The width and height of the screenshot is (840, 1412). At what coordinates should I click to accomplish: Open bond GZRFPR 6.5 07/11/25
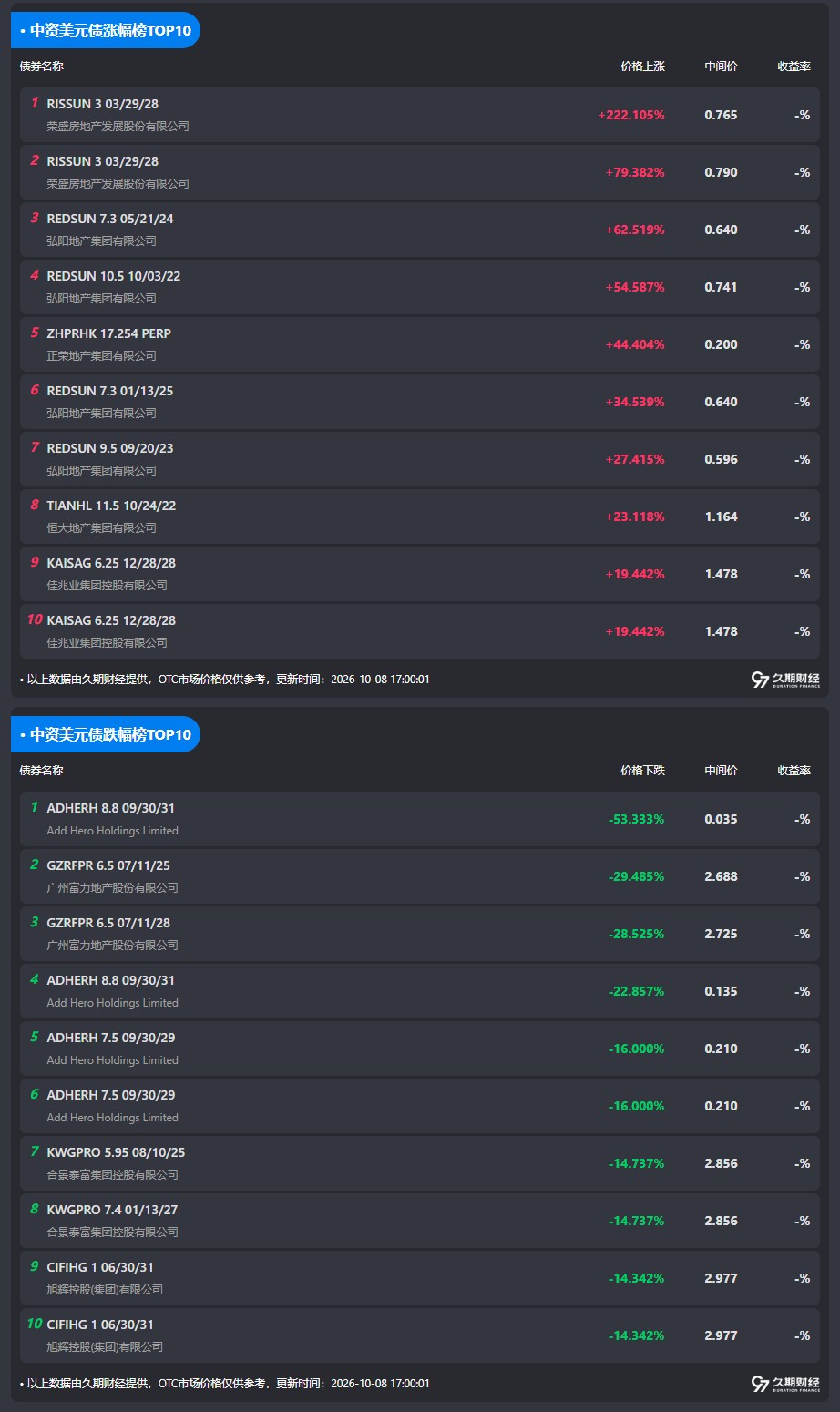pos(108,865)
